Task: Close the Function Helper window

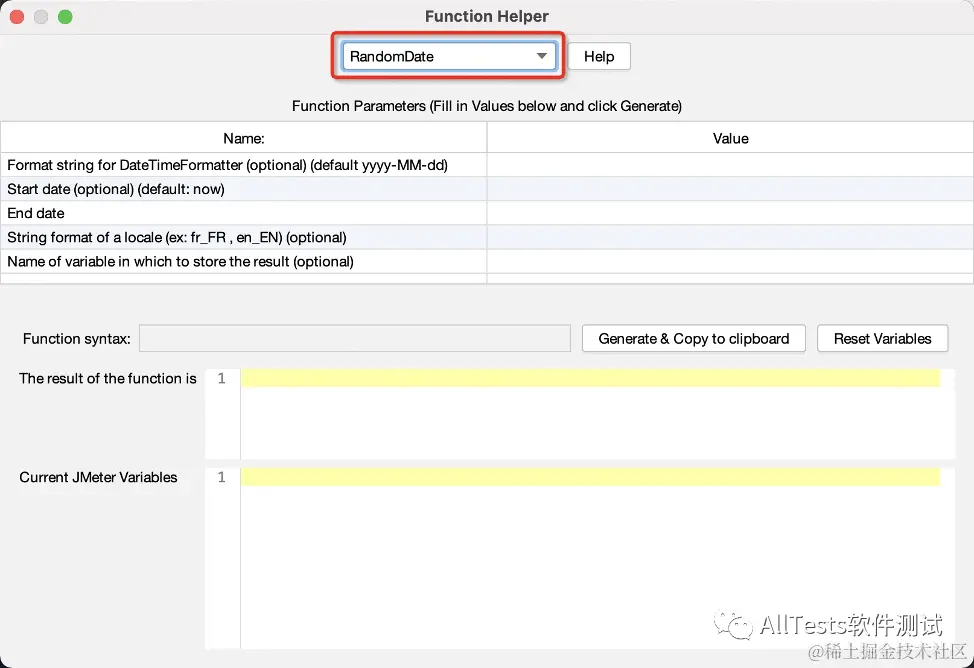Action: 17,17
